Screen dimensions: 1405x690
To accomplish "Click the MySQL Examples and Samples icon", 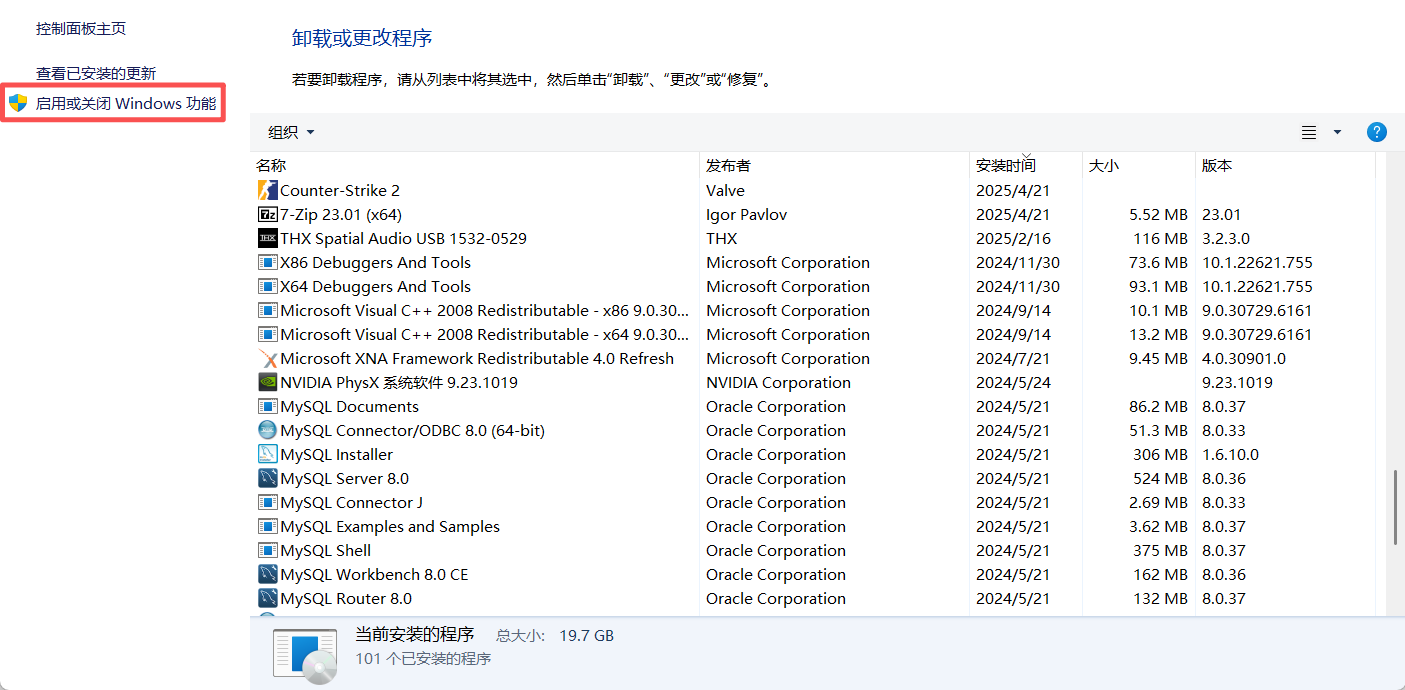I will pos(267,526).
